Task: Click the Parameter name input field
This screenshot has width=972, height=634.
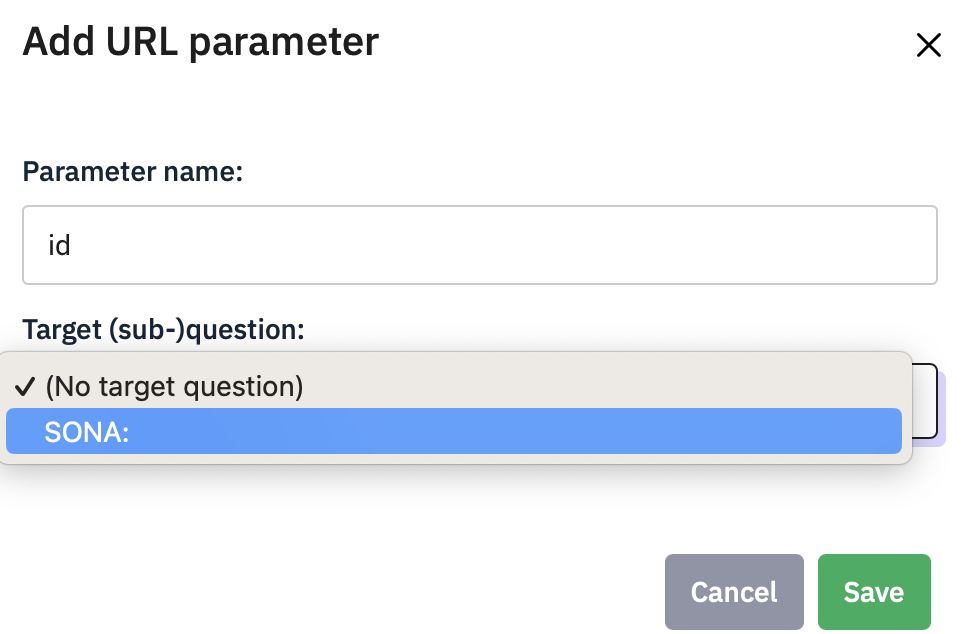Action: 480,245
